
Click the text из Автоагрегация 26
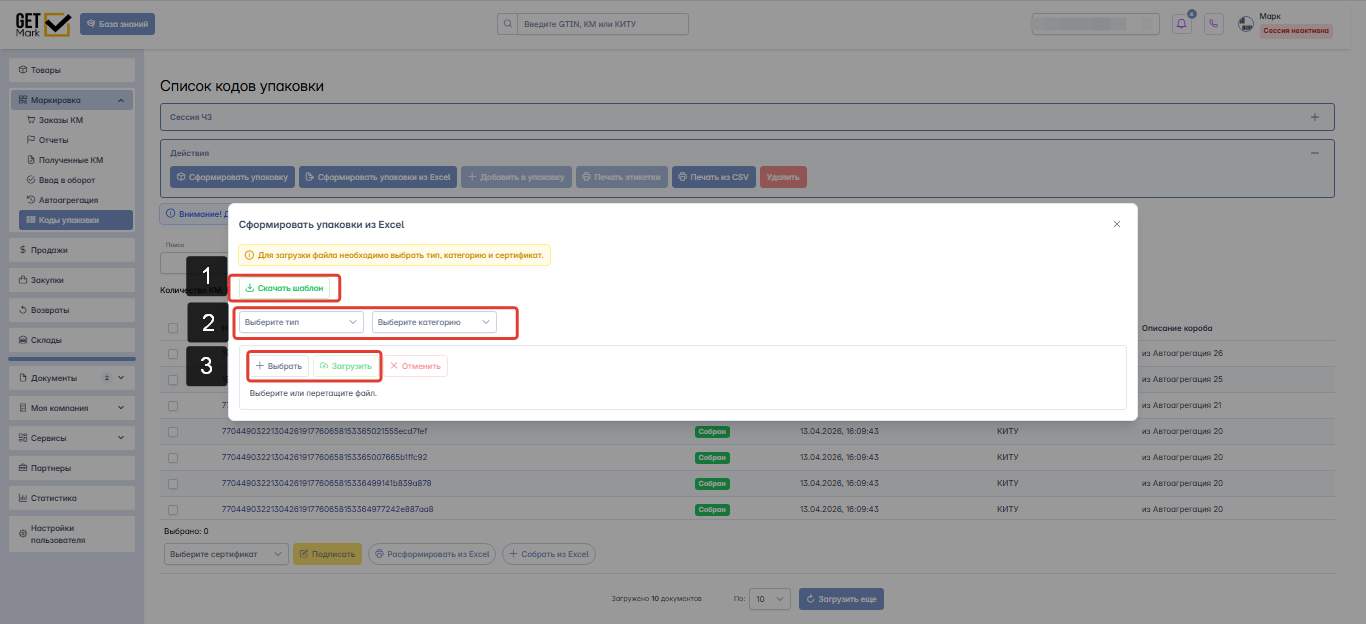(x=1182, y=354)
